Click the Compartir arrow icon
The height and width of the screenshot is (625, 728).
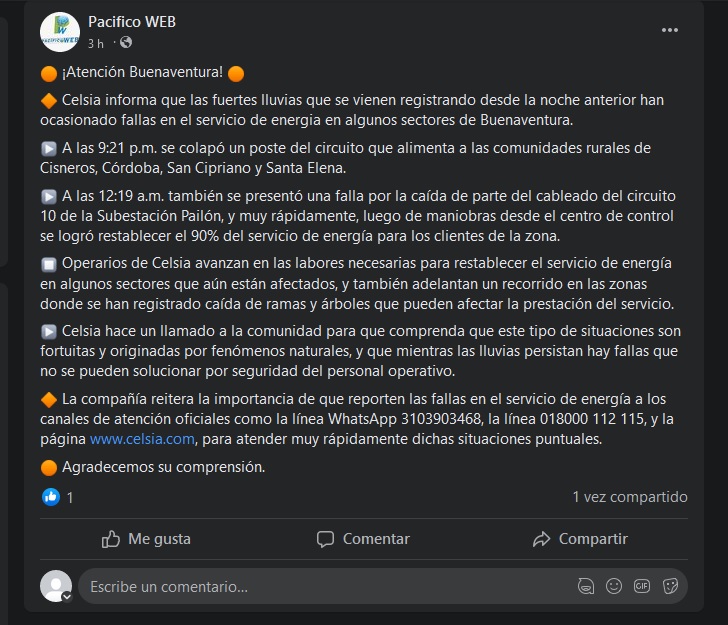[541, 539]
